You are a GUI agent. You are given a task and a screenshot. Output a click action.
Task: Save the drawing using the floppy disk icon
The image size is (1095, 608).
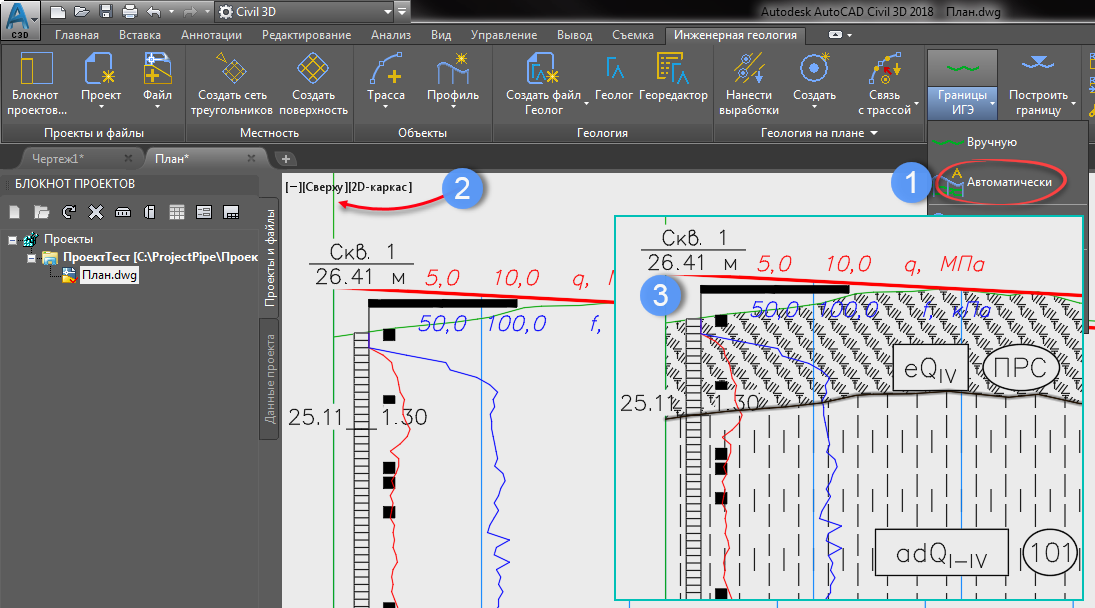(105, 11)
